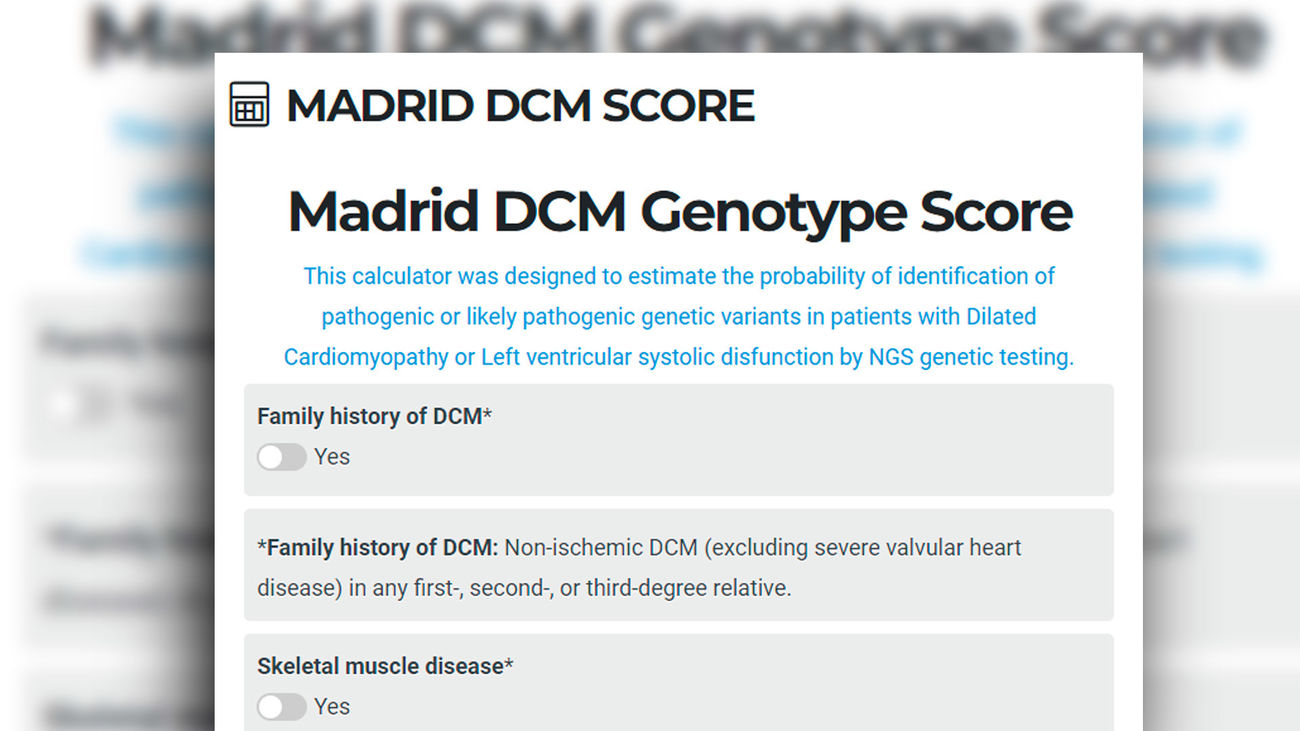Click the MADRID DCM SCORE header title

[x=520, y=106]
